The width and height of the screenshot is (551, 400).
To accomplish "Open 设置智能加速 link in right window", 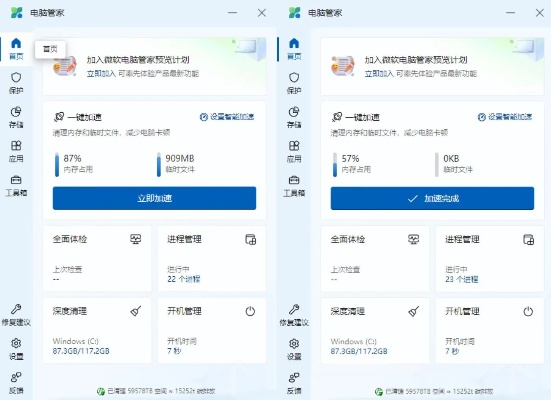I will click(505, 117).
